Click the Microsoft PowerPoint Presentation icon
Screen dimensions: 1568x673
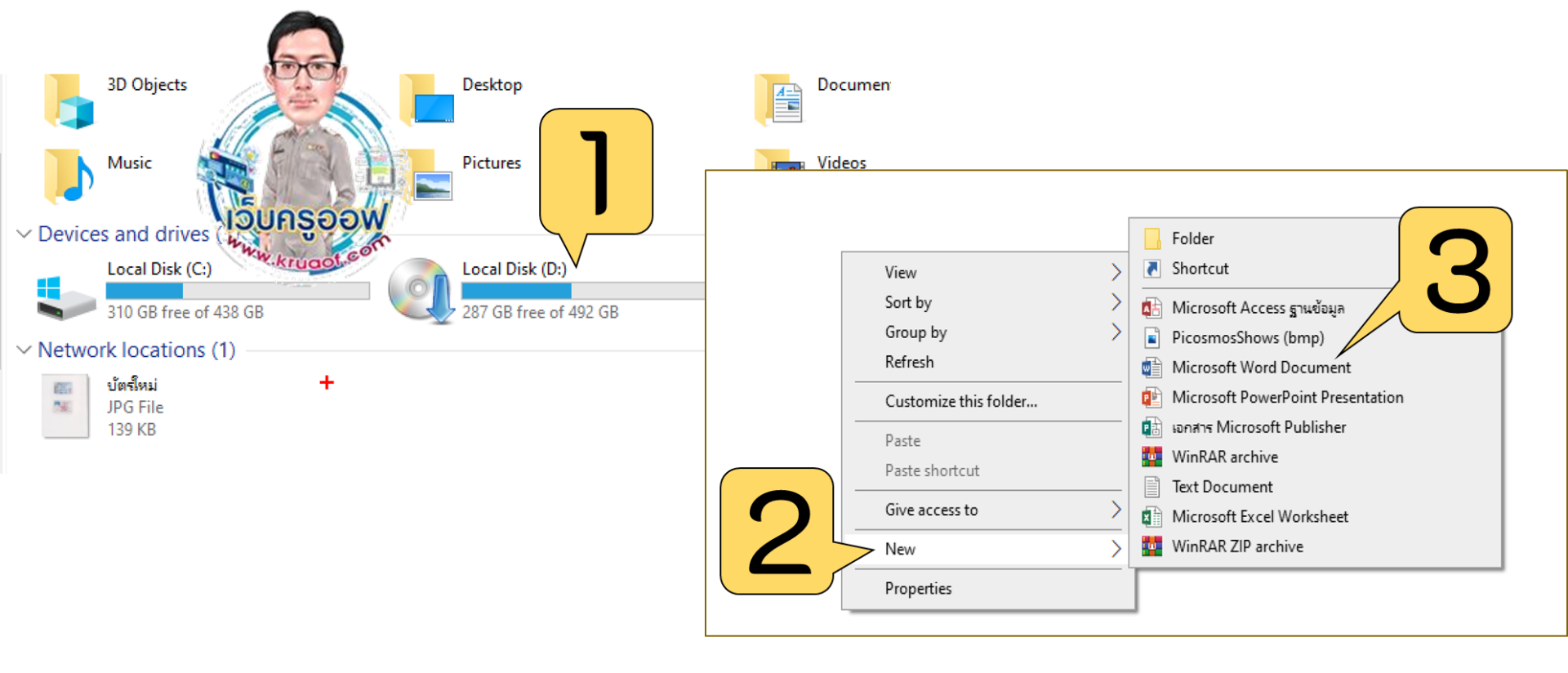[1151, 398]
